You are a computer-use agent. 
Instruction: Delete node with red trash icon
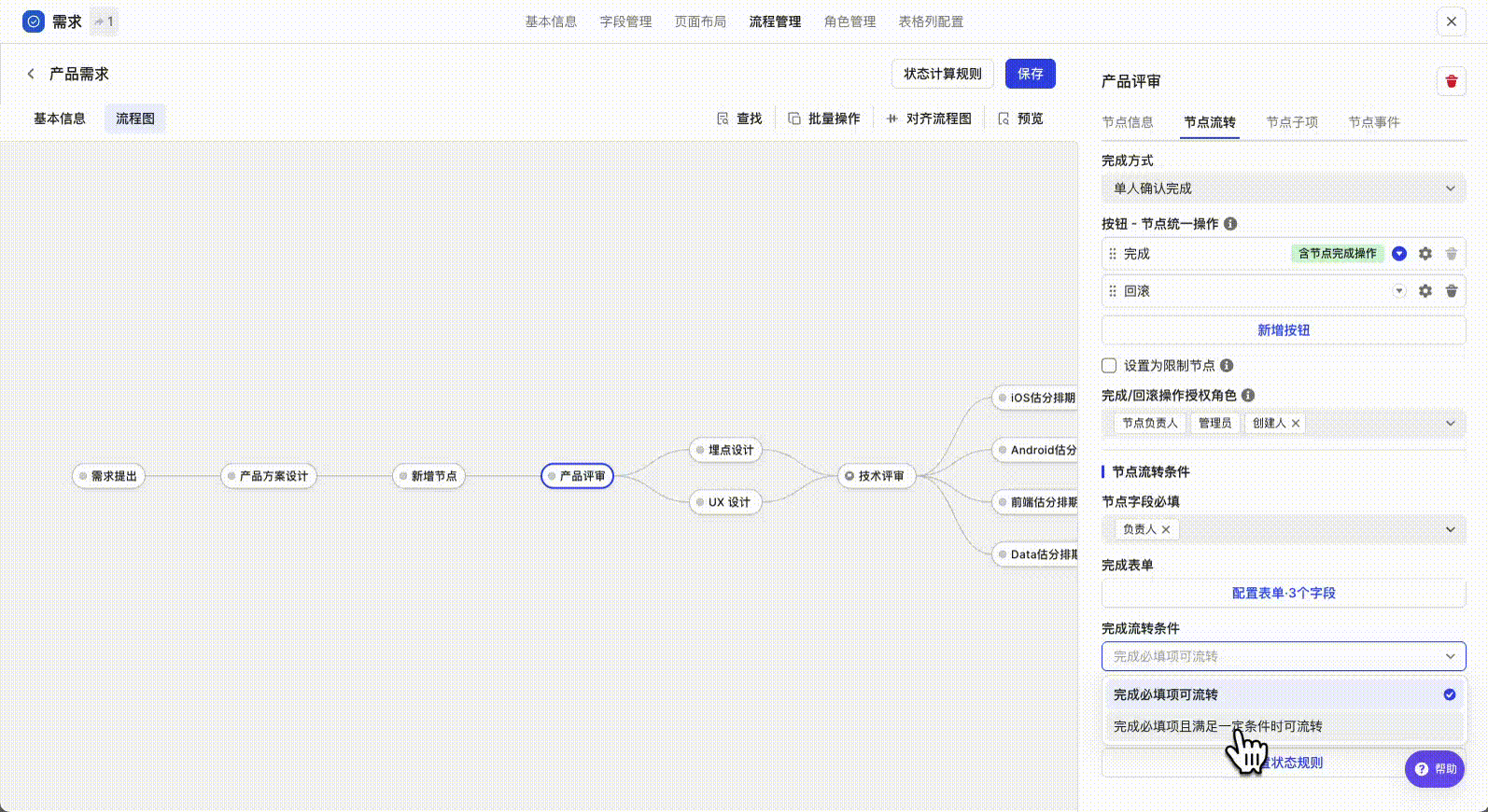(x=1451, y=81)
